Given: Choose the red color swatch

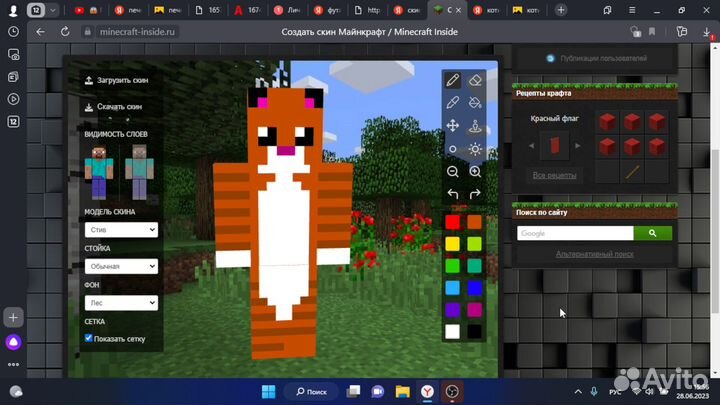Looking at the screenshot, I should pos(452,222).
